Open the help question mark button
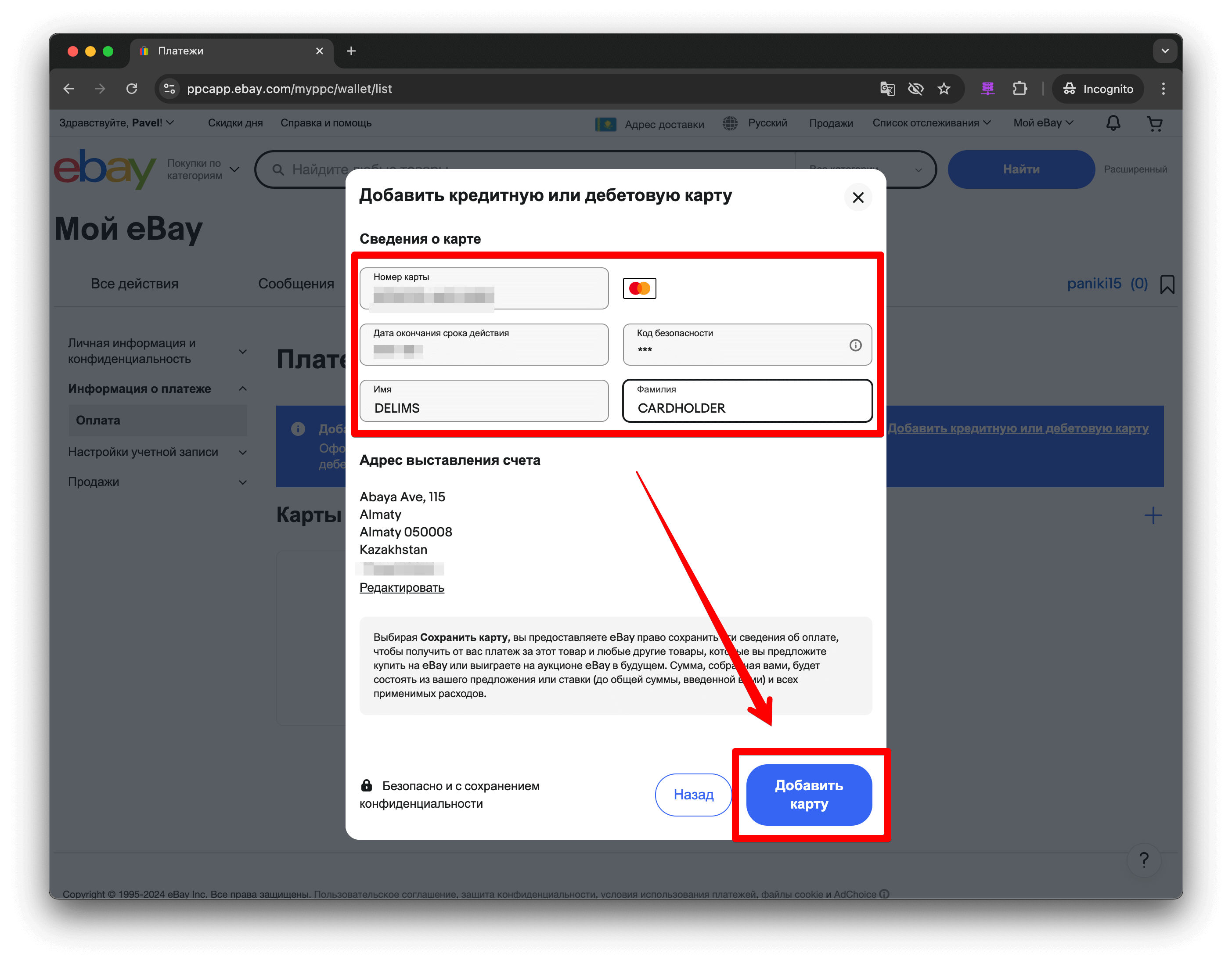This screenshot has width=1232, height=964. 1143,860
